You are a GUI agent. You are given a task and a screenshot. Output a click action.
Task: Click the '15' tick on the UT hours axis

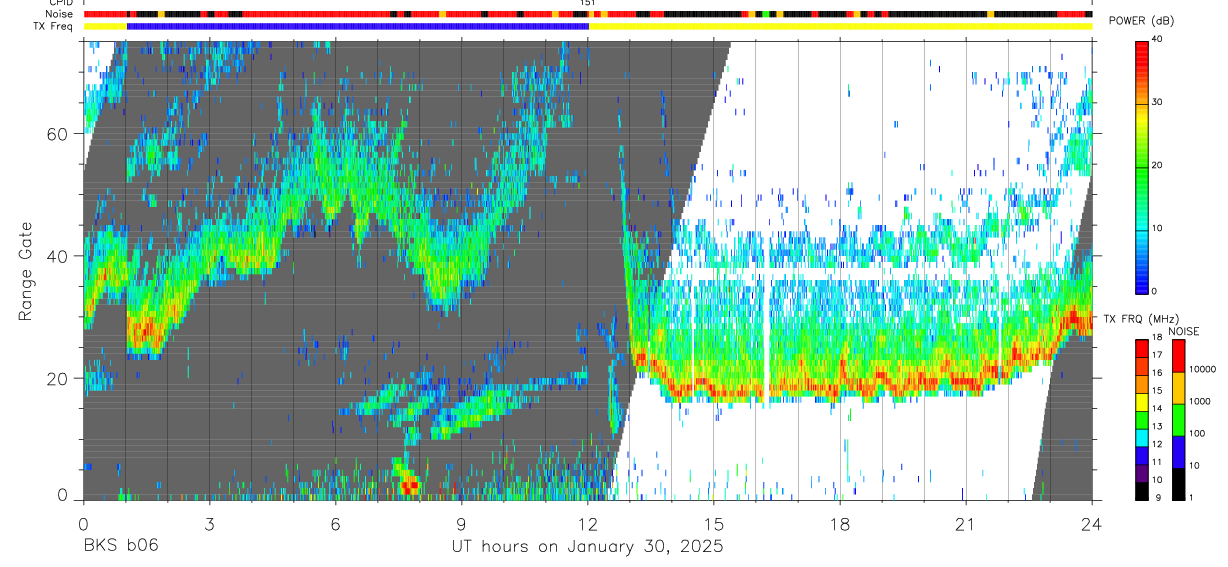tap(714, 524)
